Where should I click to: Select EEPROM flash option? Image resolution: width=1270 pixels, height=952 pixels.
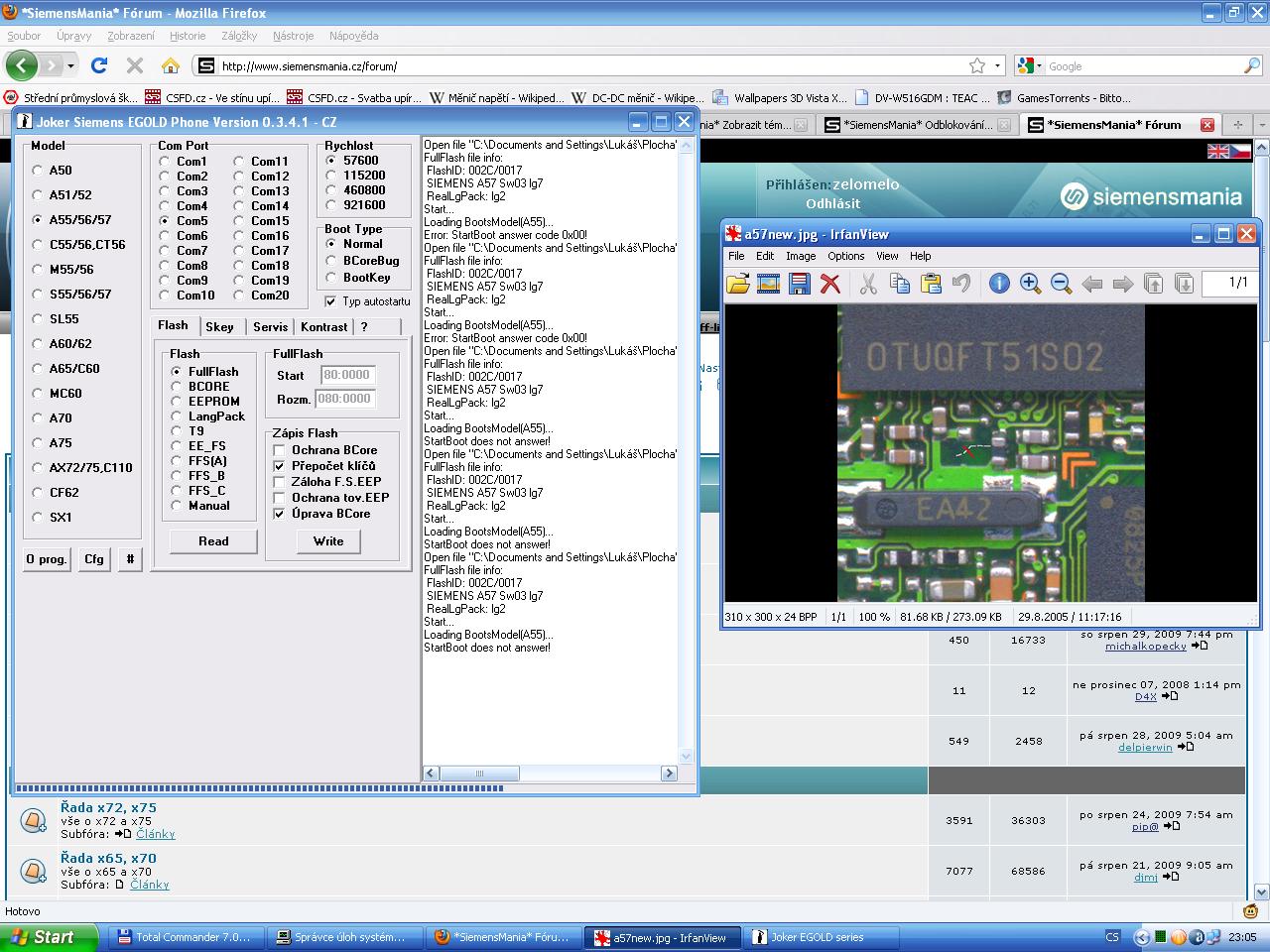click(177, 402)
